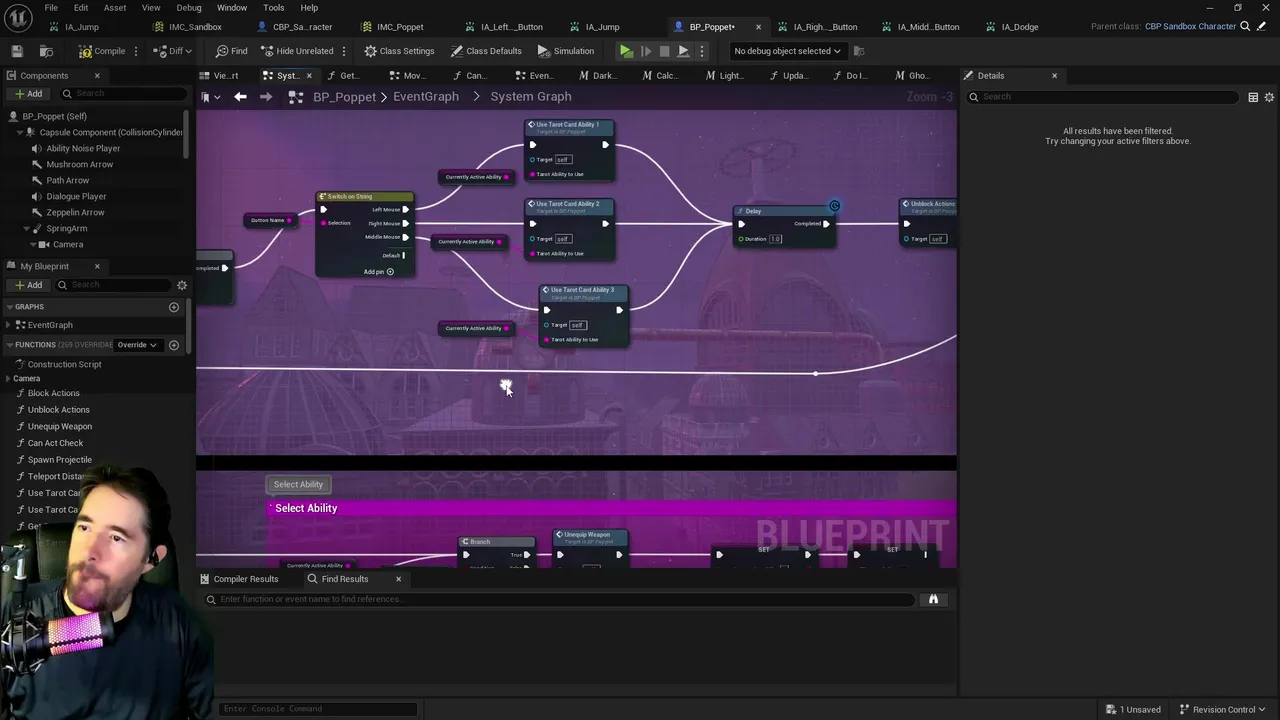Screen dimensions: 1280x720
Task: Open the Asset menu
Action: pyautogui.click(x=115, y=8)
